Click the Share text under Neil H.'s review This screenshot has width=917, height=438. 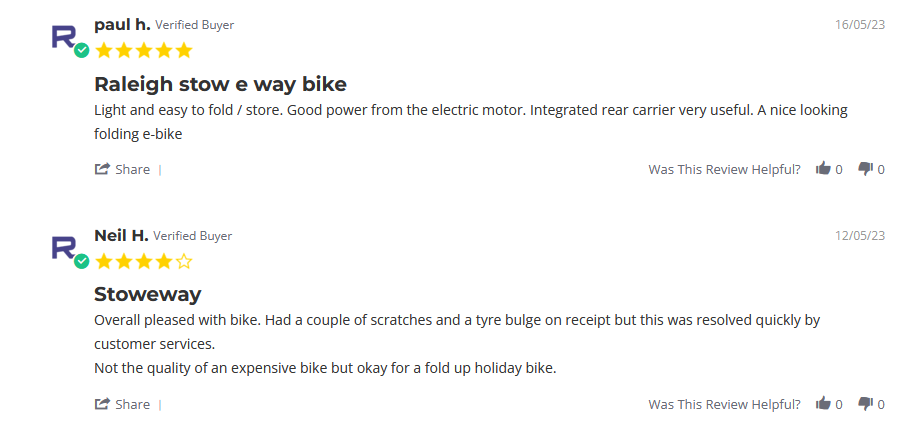click(132, 405)
